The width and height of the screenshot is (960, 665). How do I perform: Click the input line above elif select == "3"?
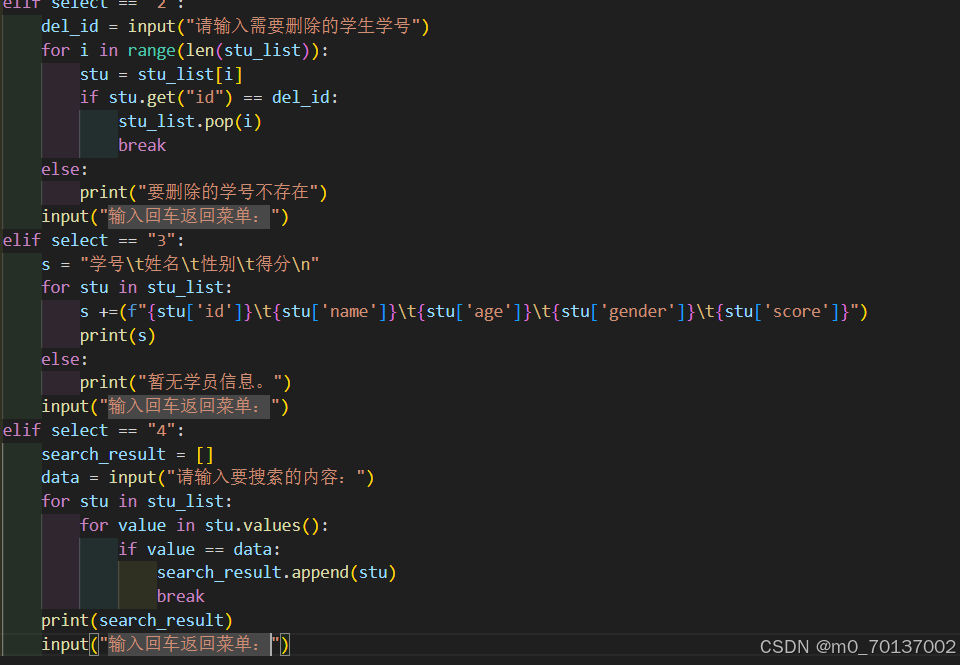tap(165, 216)
